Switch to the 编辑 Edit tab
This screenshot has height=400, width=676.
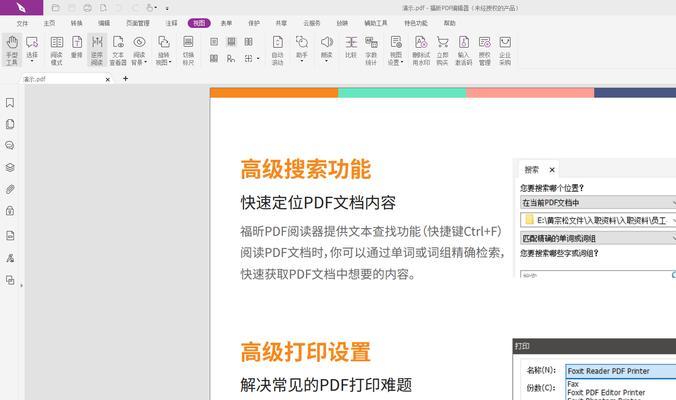(x=104, y=23)
